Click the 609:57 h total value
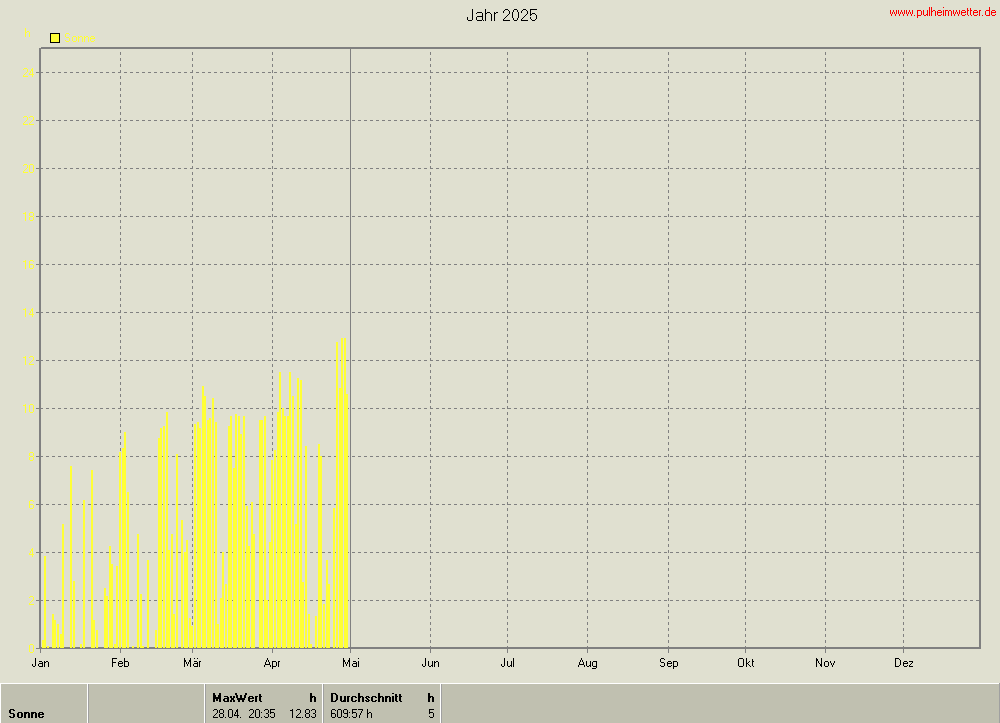1000x723 pixels. 351,714
